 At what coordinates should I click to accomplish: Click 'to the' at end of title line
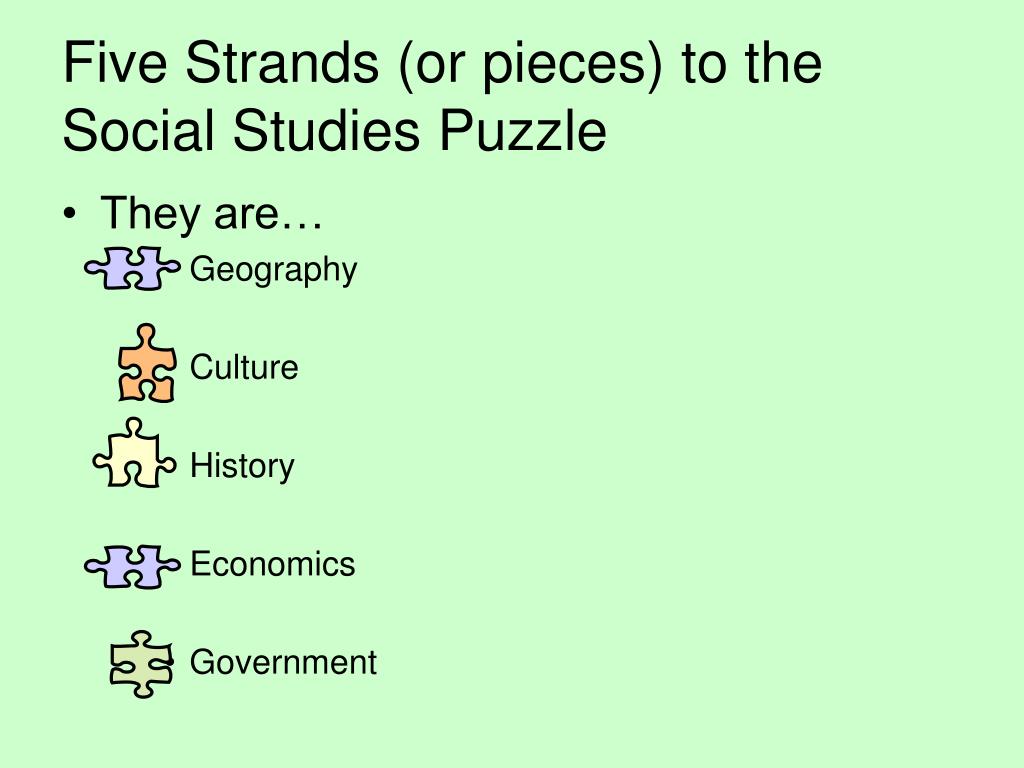(752, 63)
